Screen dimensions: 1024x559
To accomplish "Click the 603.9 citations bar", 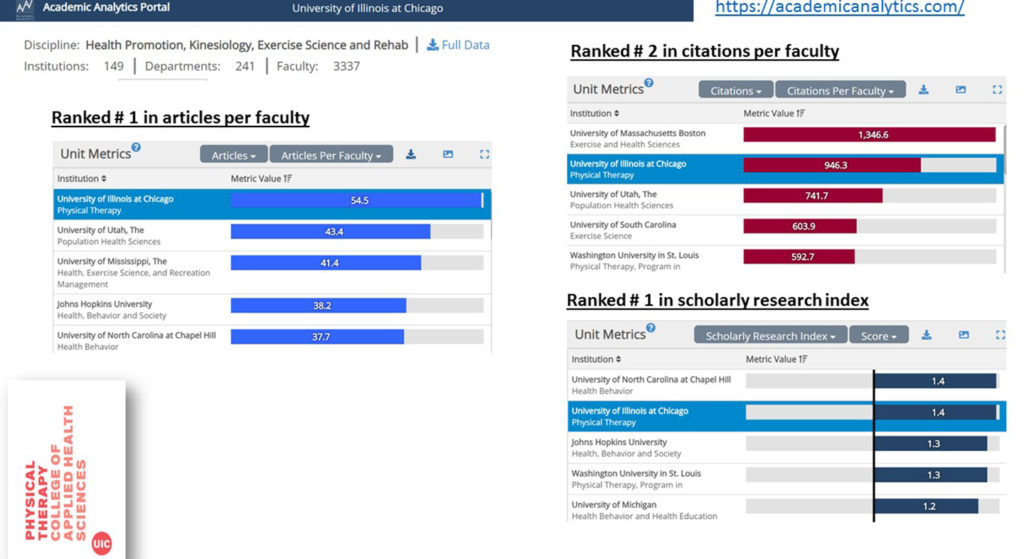I will pos(800,226).
